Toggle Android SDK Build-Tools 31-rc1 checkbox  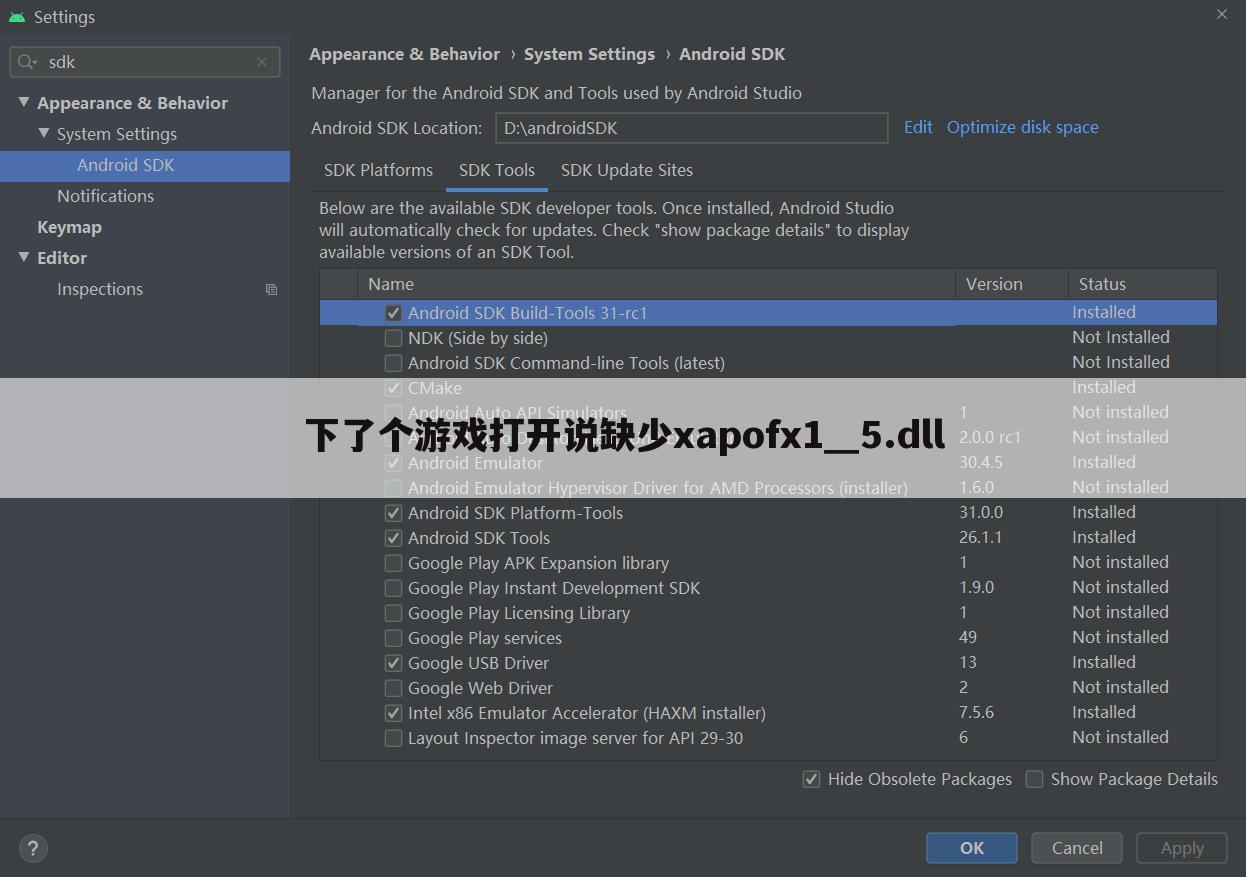(393, 313)
